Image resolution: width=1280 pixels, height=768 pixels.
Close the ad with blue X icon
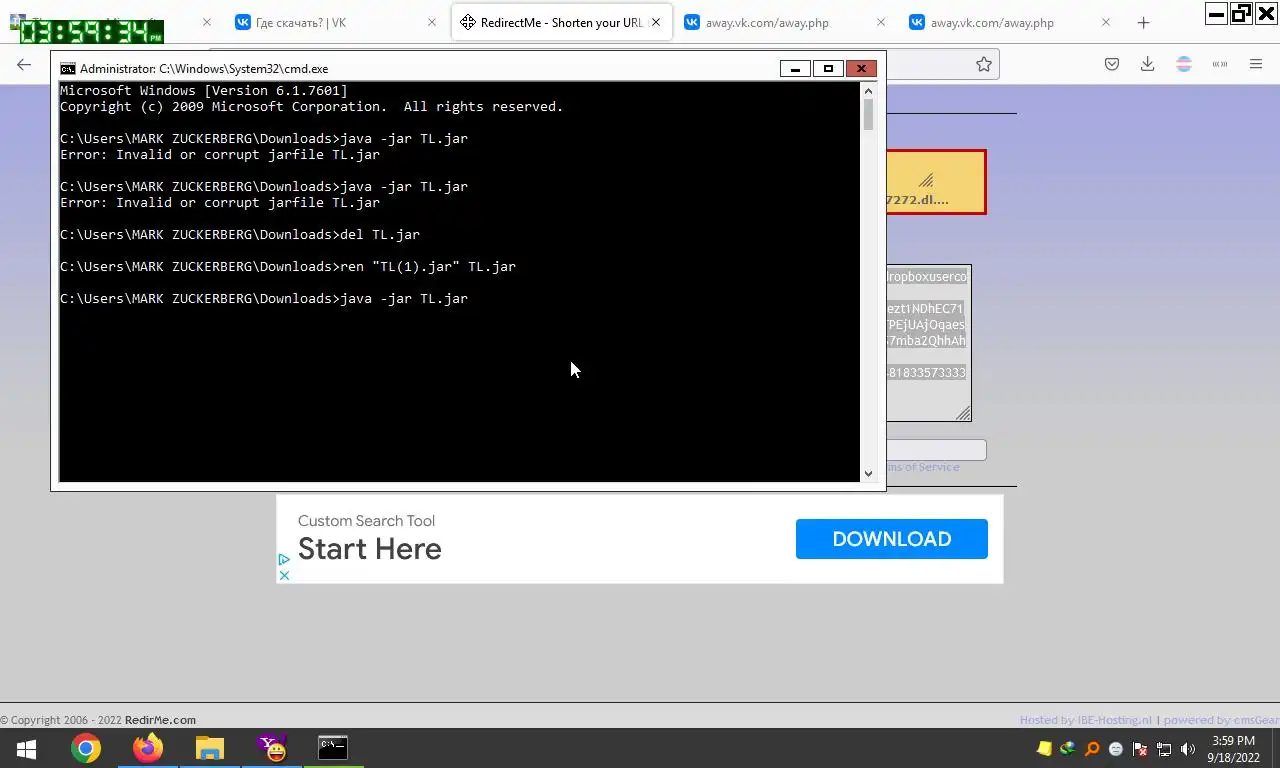(284, 575)
